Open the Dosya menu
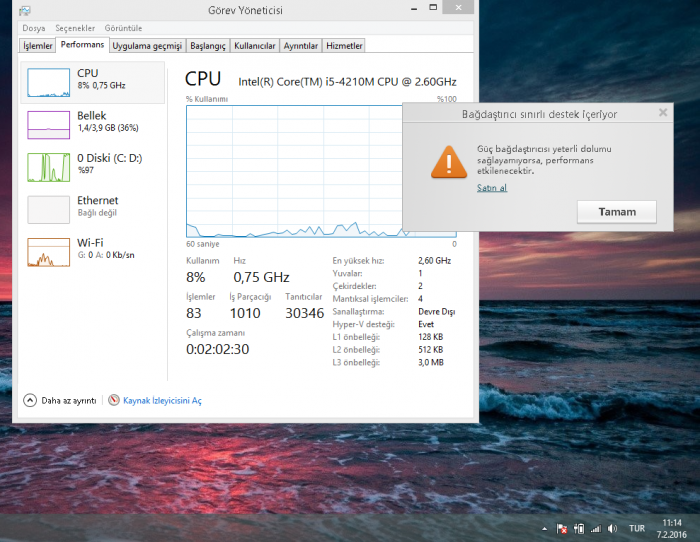This screenshot has width=700, height=542. pos(33,28)
